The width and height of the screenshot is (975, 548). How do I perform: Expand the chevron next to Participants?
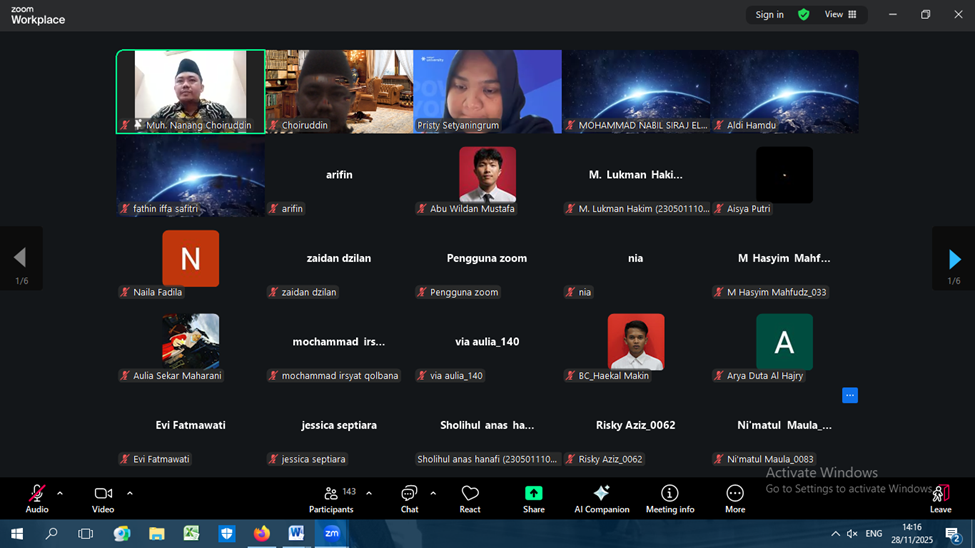[x=369, y=493]
